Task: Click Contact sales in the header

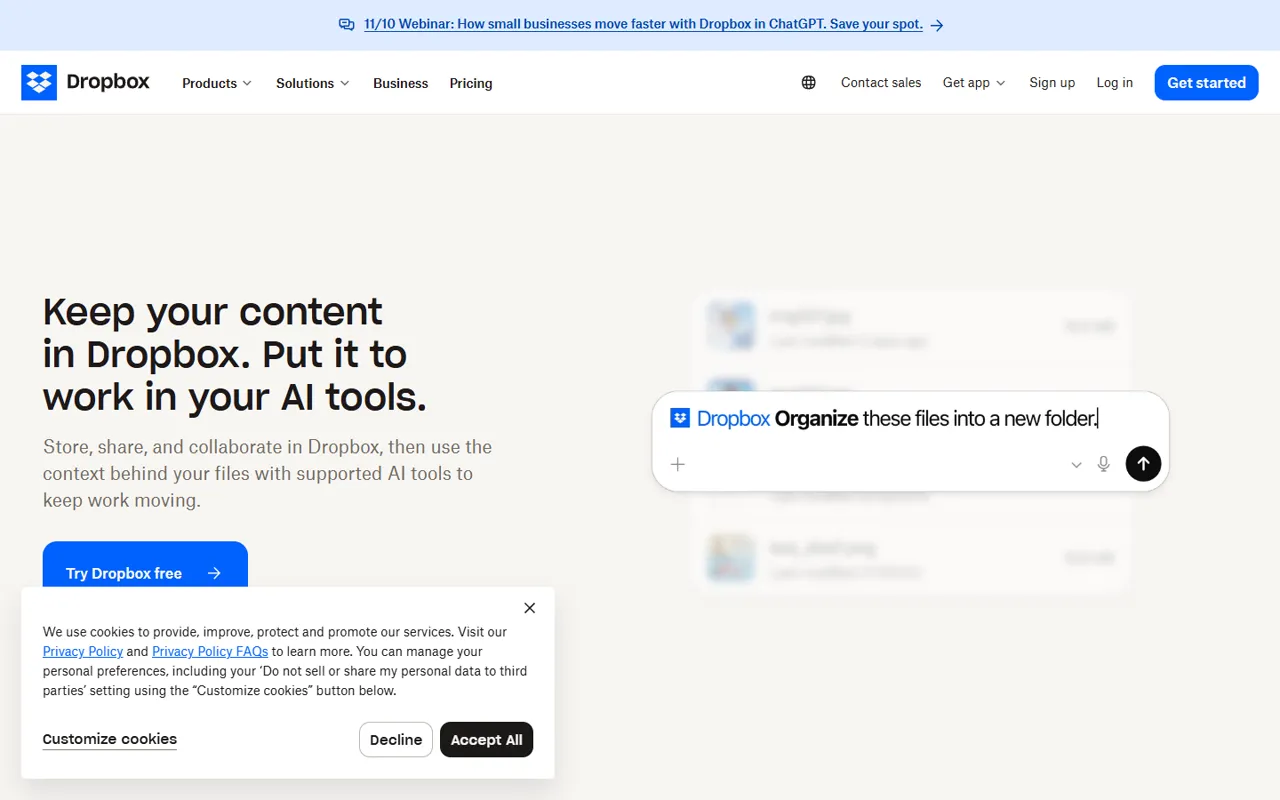Action: pos(881,83)
